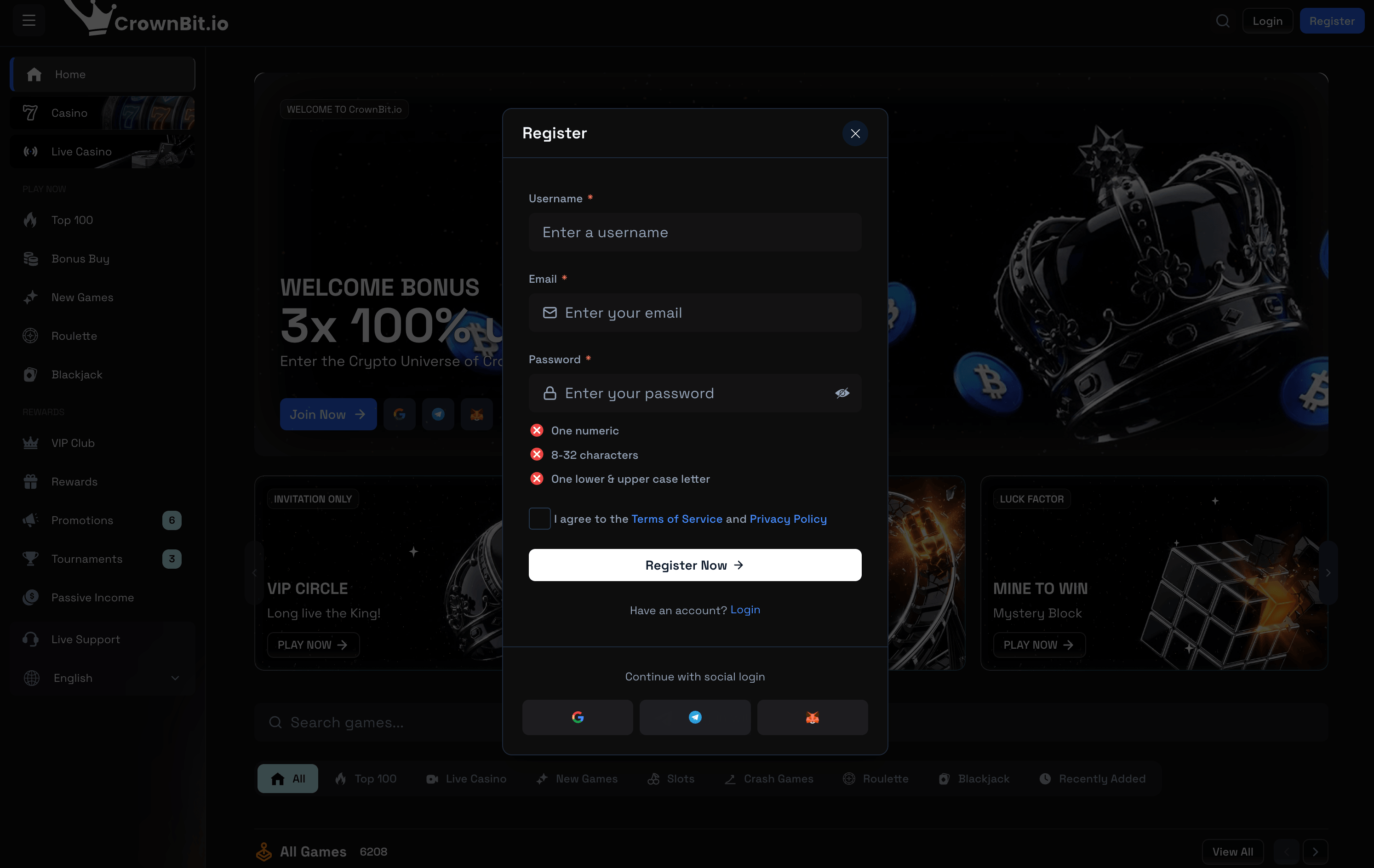Open Roulette in sidebar
The height and width of the screenshot is (868, 1374).
pos(103,336)
